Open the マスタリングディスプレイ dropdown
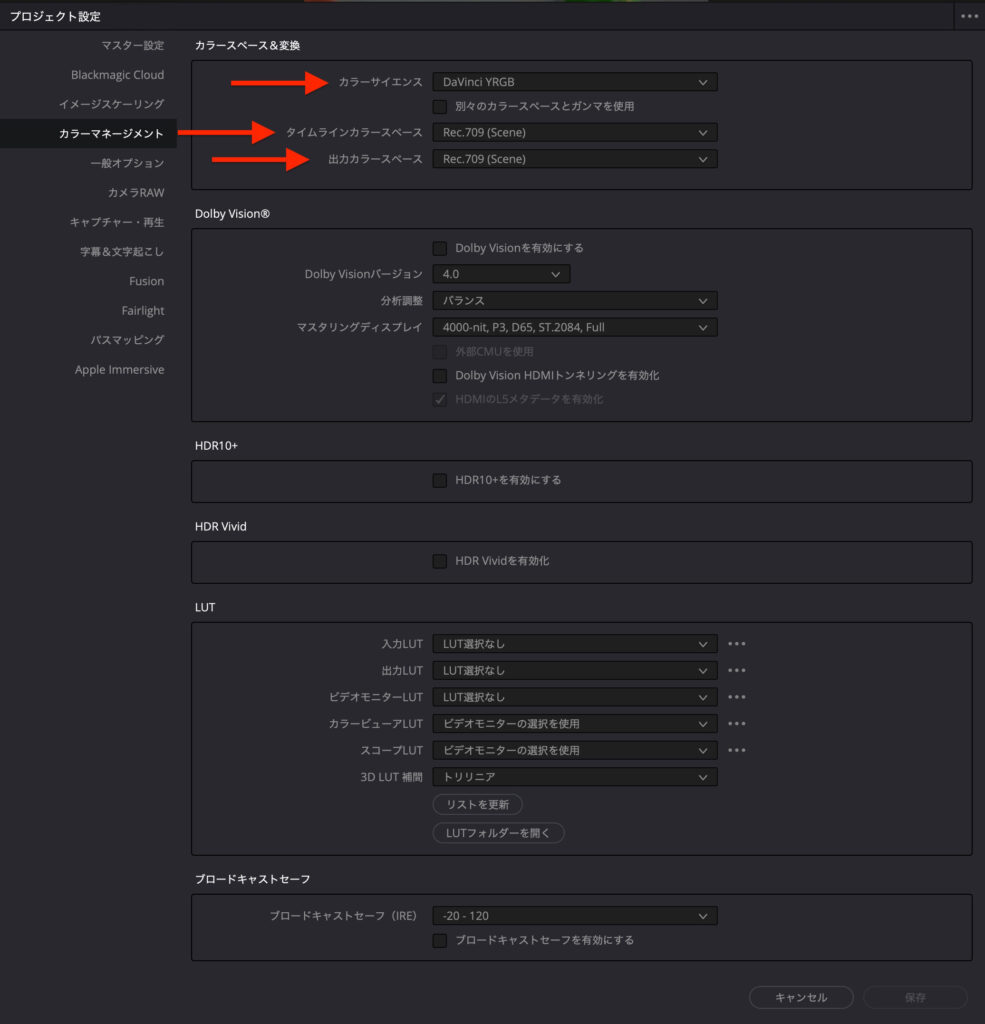The width and height of the screenshot is (985, 1024). (x=574, y=327)
